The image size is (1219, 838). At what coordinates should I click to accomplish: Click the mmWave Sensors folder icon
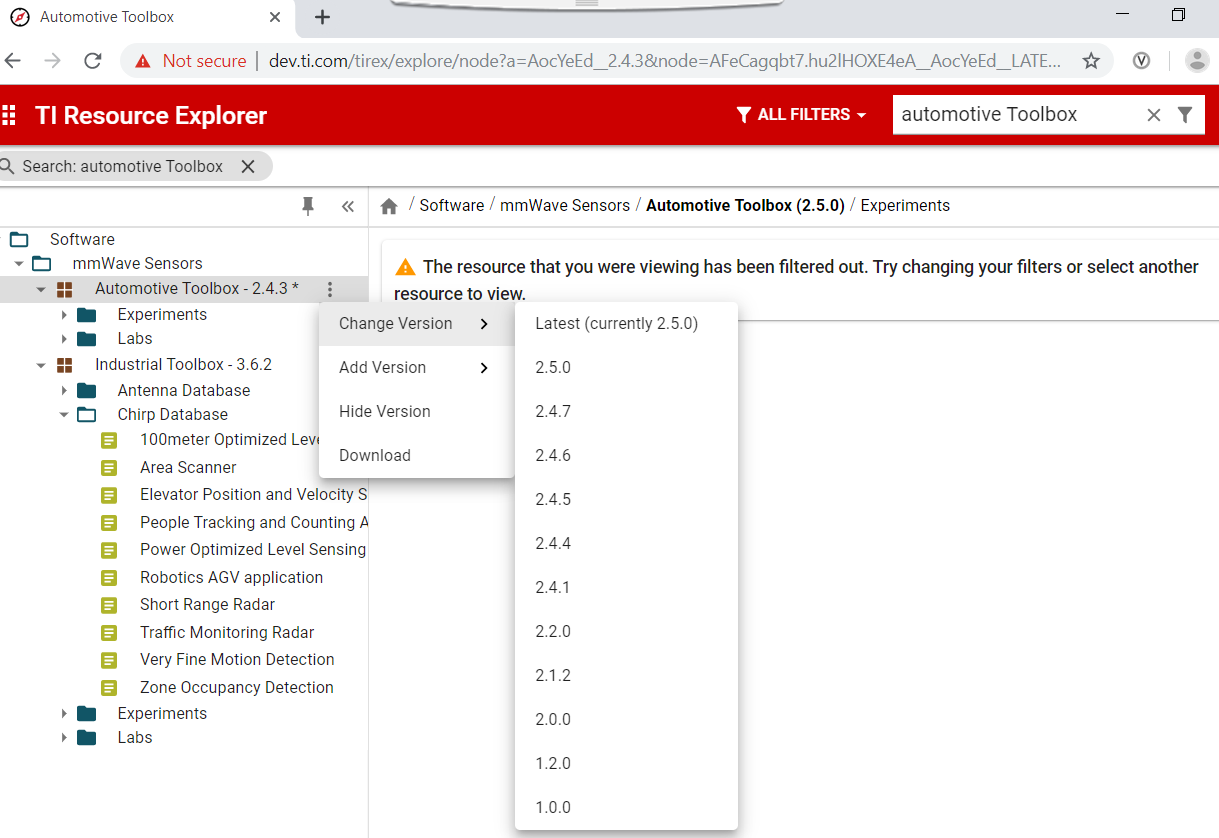coord(42,264)
